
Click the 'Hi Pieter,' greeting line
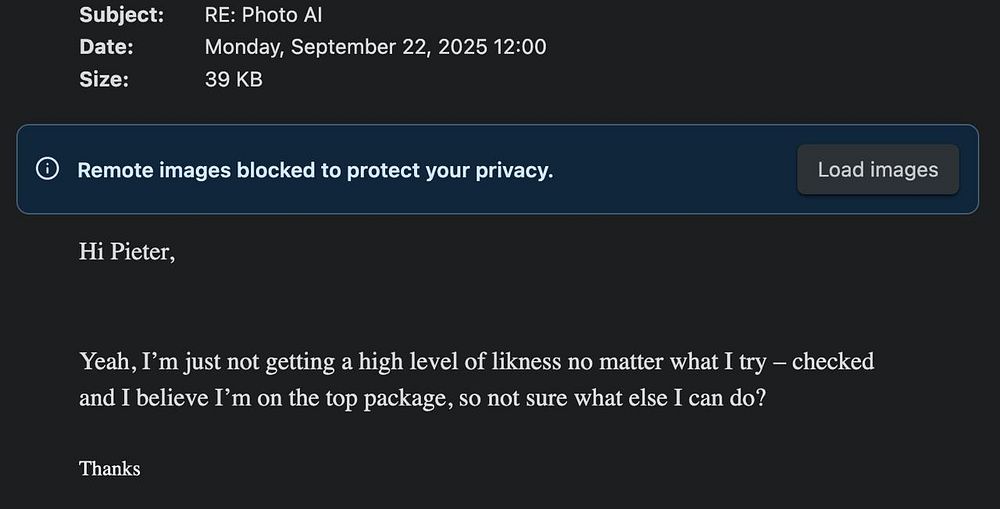coord(127,252)
